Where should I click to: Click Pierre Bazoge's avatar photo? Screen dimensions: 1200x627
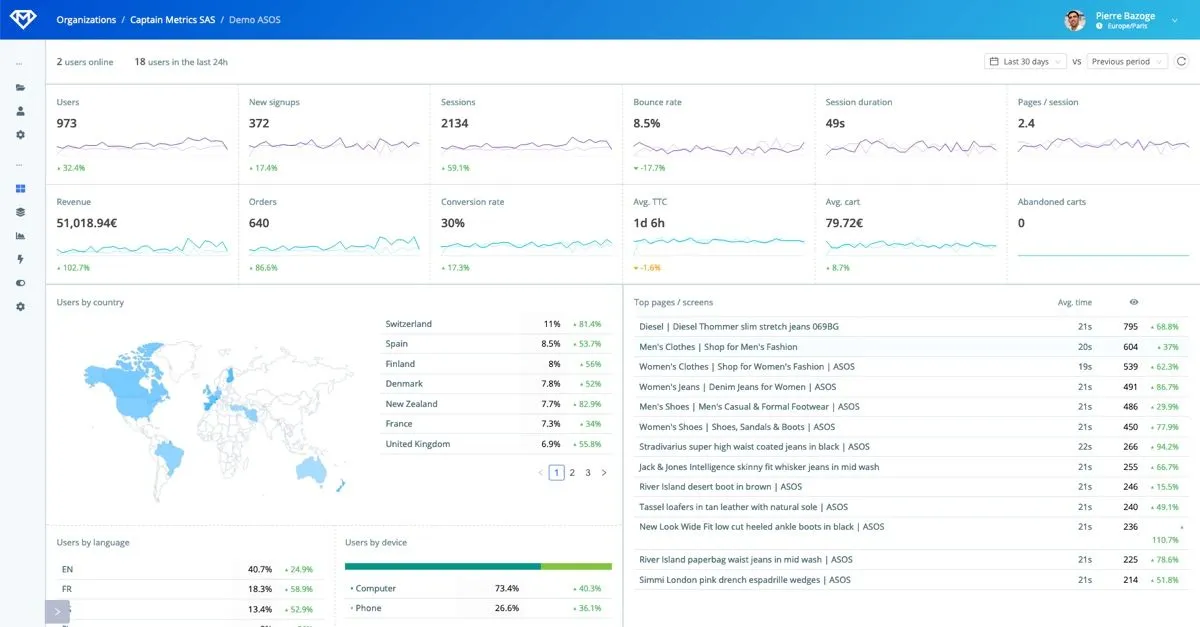pyautogui.click(x=1075, y=20)
